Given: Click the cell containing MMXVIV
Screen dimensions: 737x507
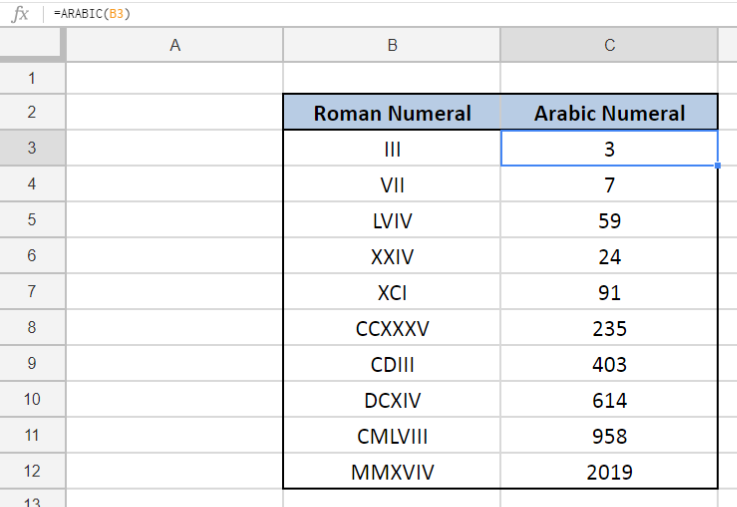Looking at the screenshot, I should [x=392, y=472].
